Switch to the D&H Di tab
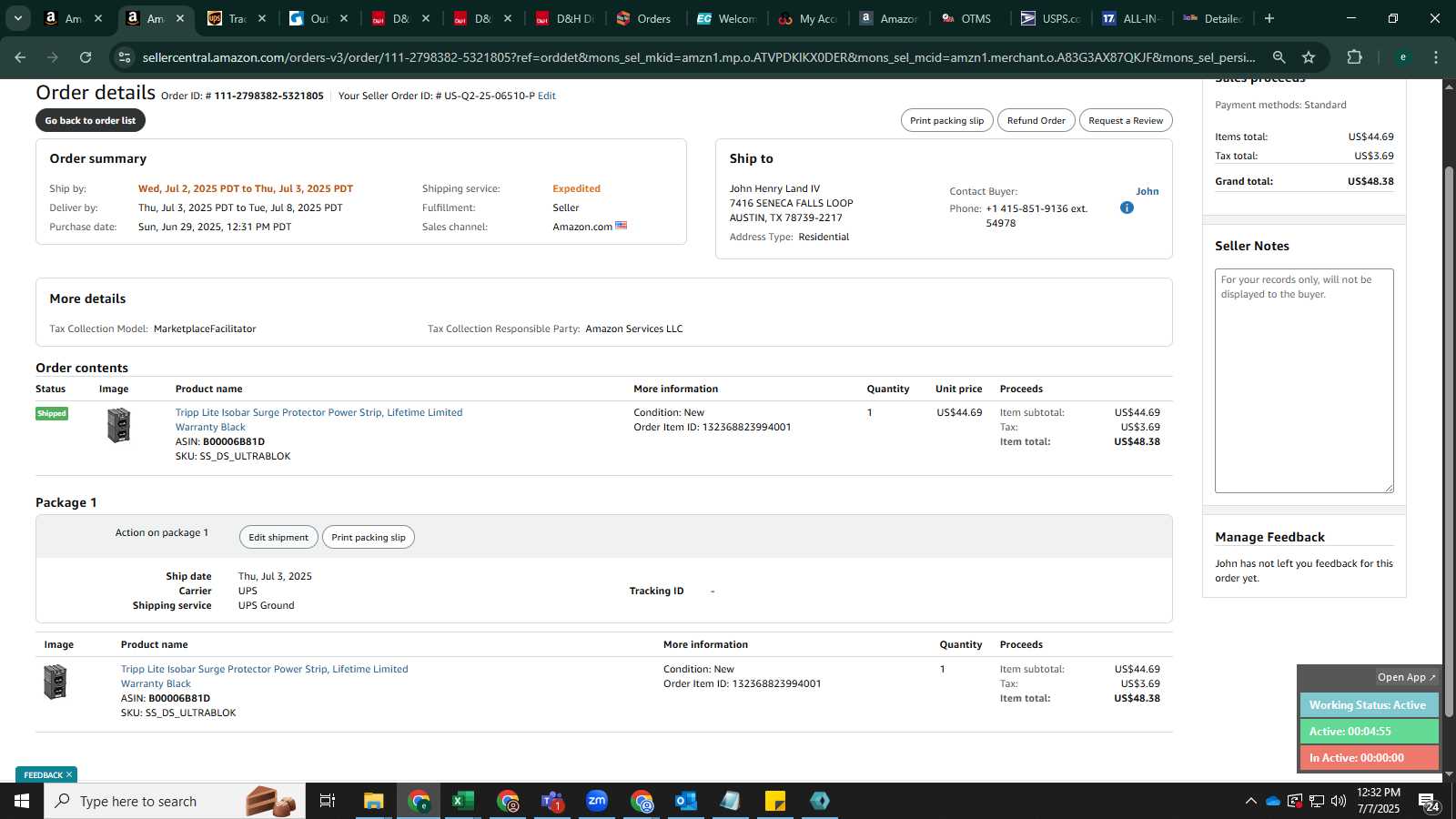 (x=564, y=18)
